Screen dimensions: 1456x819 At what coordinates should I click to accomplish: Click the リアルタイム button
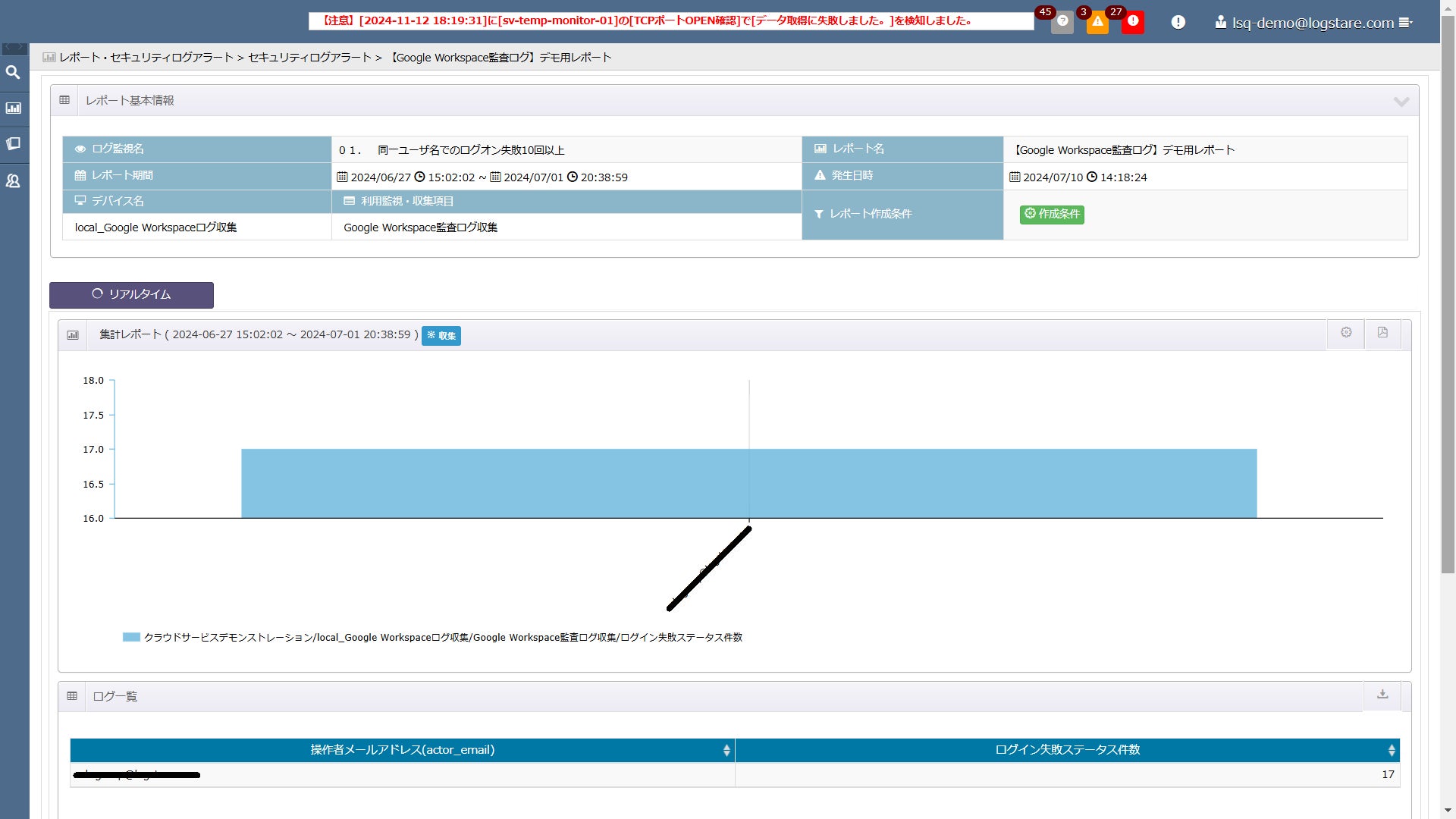tap(131, 295)
